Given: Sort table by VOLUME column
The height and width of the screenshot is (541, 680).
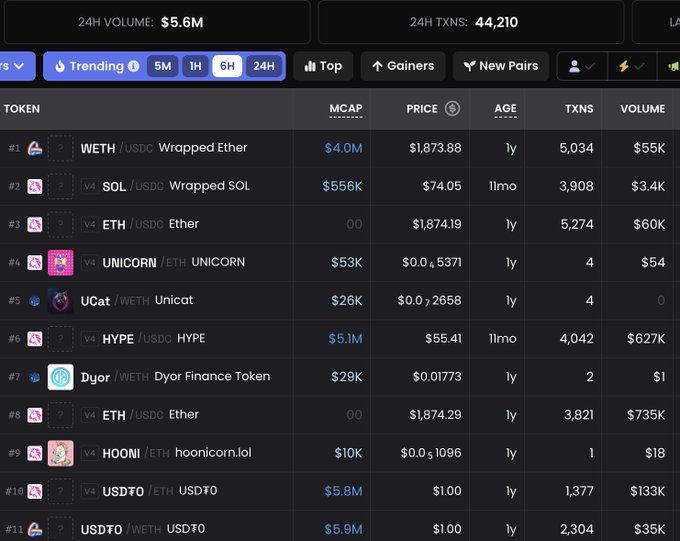Looking at the screenshot, I should (x=642, y=109).
